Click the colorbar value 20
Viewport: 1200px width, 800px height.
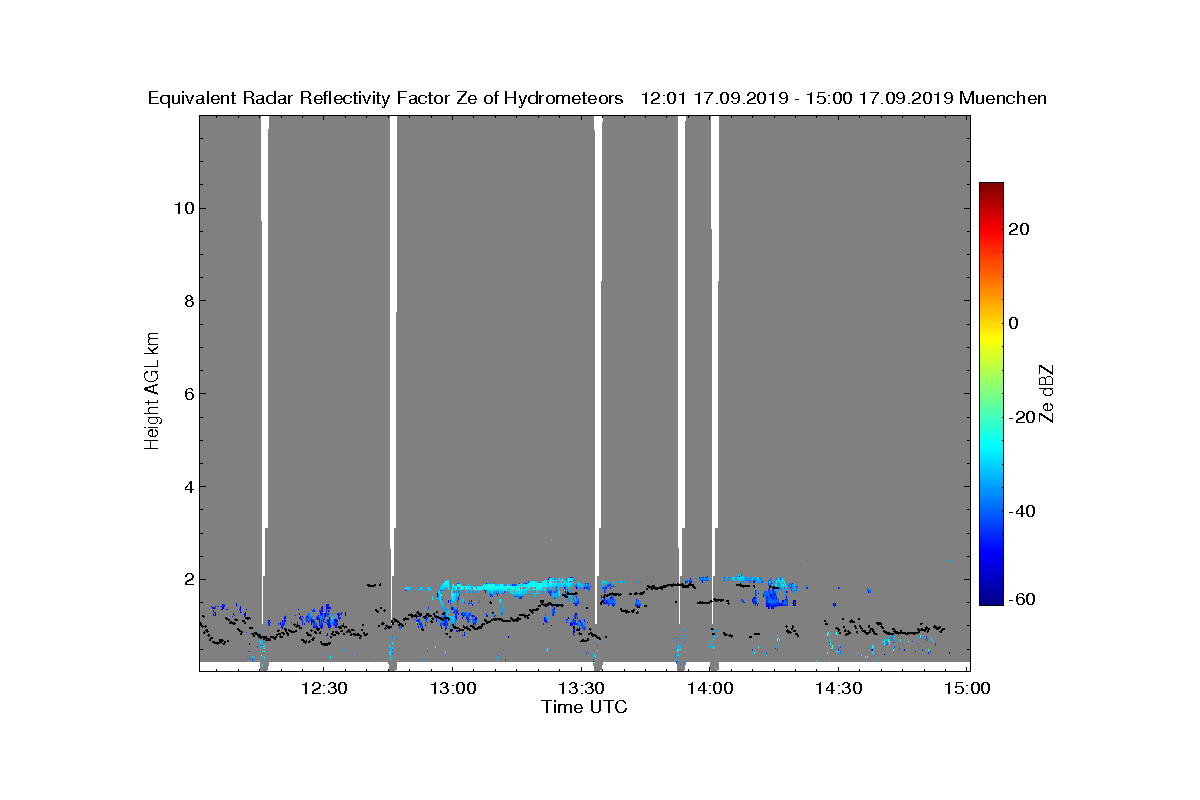coord(1019,229)
